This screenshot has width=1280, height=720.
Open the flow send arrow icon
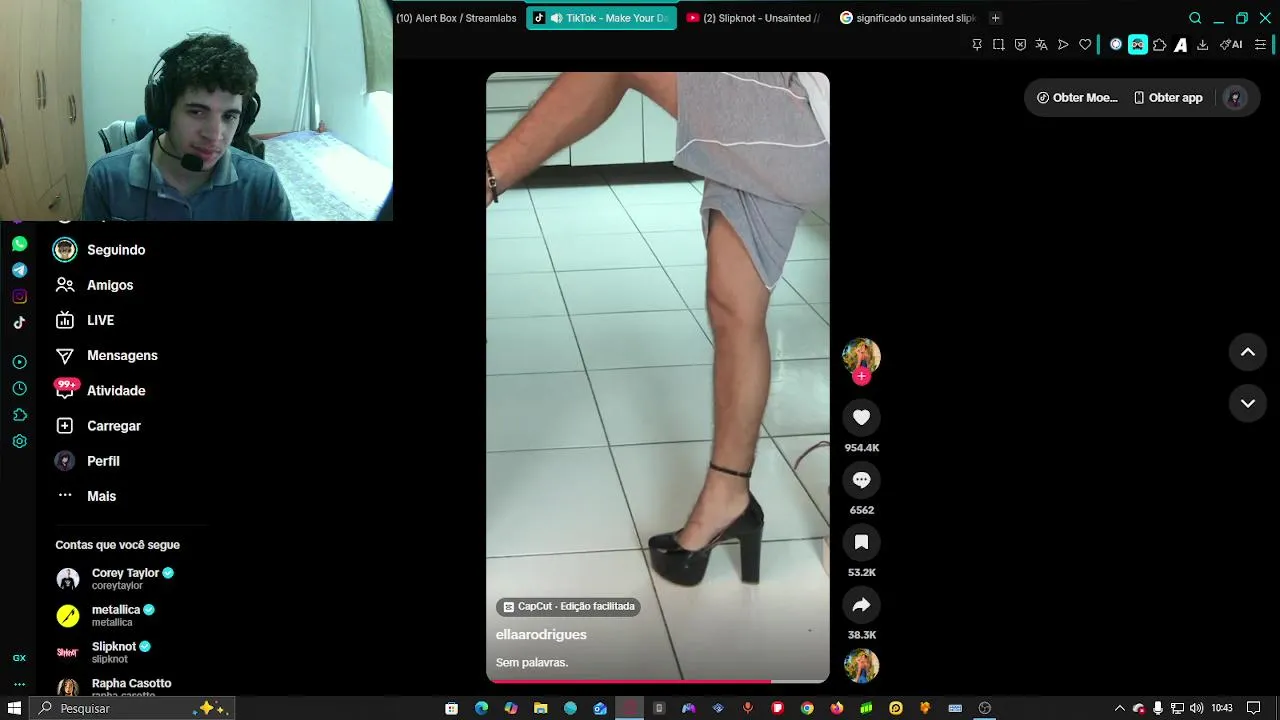point(1063,44)
